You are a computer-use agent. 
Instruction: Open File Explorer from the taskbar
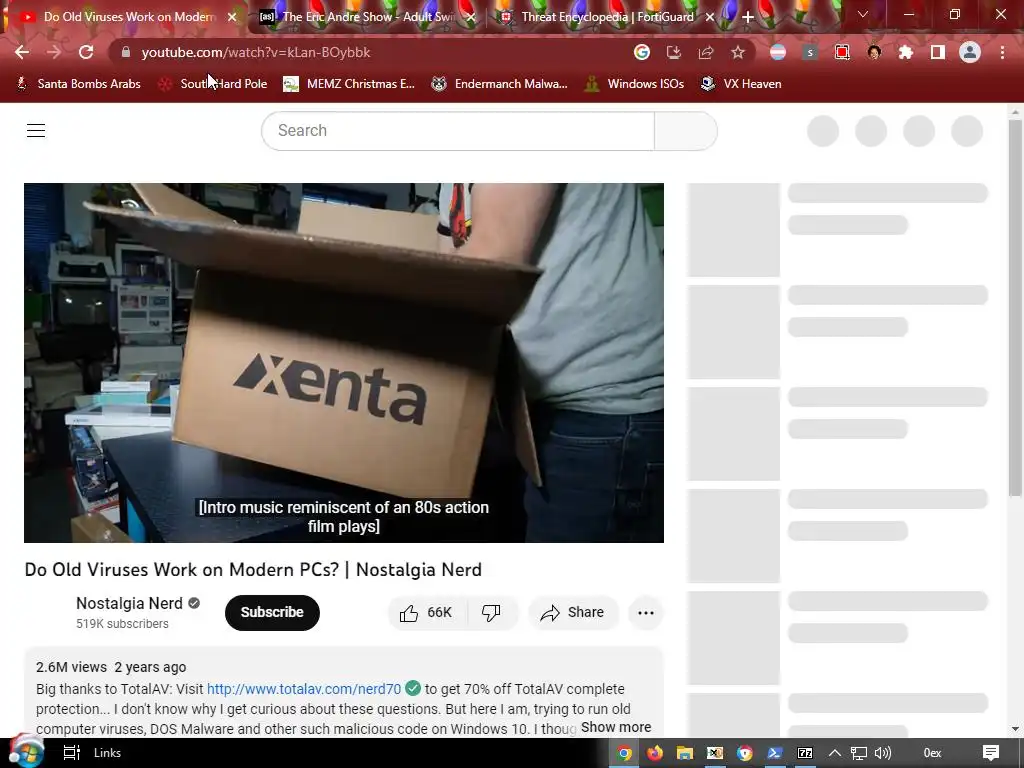click(684, 754)
